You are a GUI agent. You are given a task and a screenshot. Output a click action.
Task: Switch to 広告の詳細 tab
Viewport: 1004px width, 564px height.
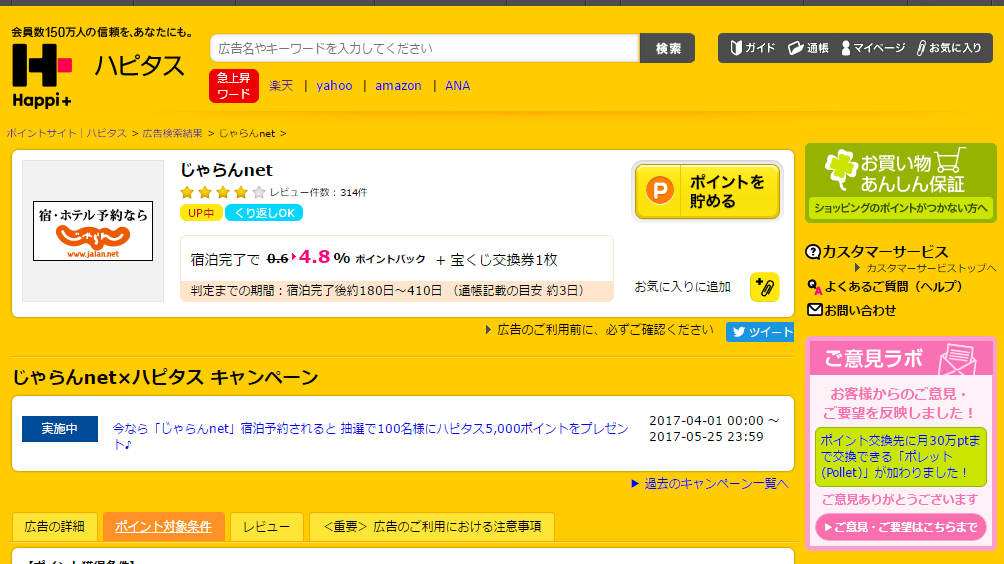tap(54, 527)
